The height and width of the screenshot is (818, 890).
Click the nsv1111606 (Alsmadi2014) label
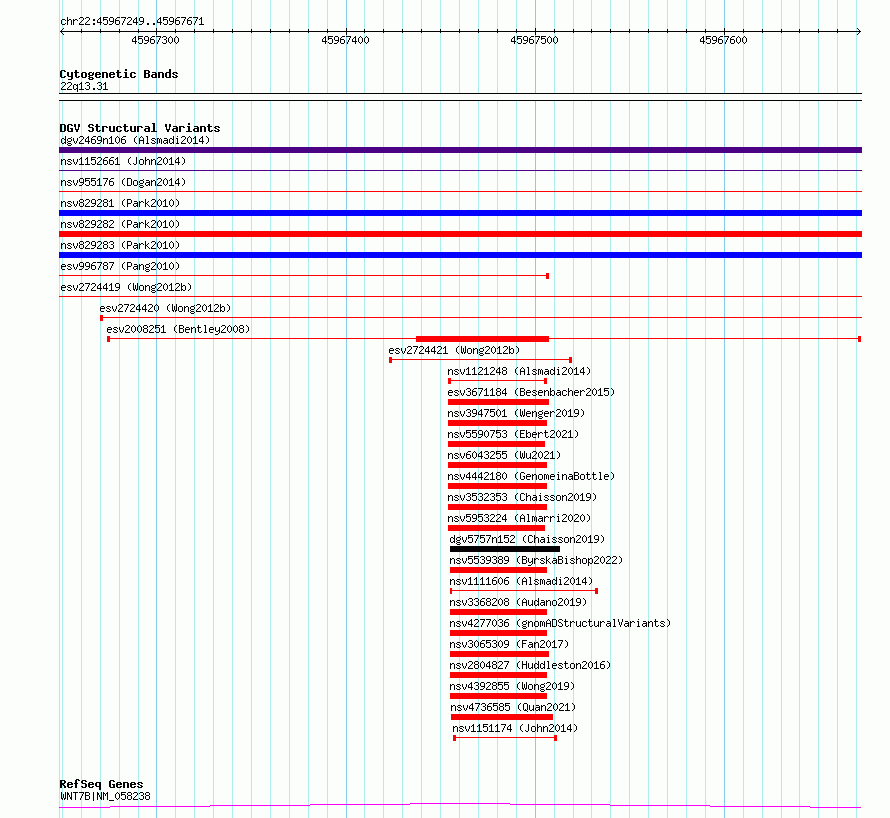[521, 581]
